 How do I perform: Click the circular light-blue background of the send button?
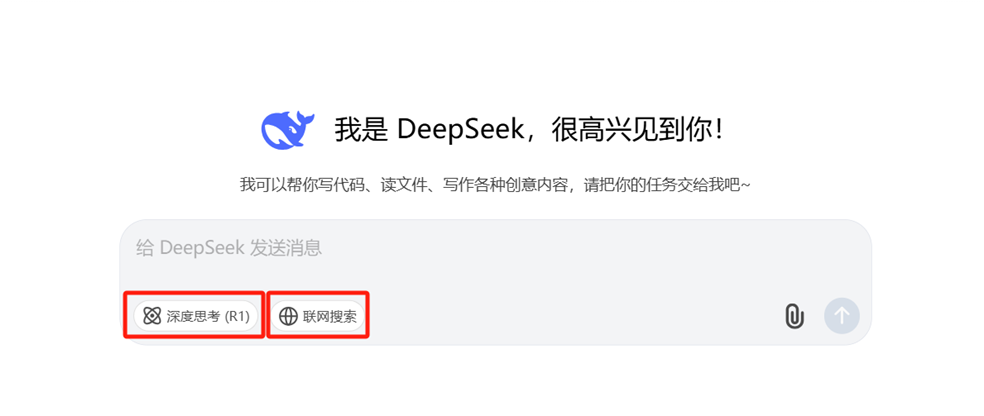842,315
